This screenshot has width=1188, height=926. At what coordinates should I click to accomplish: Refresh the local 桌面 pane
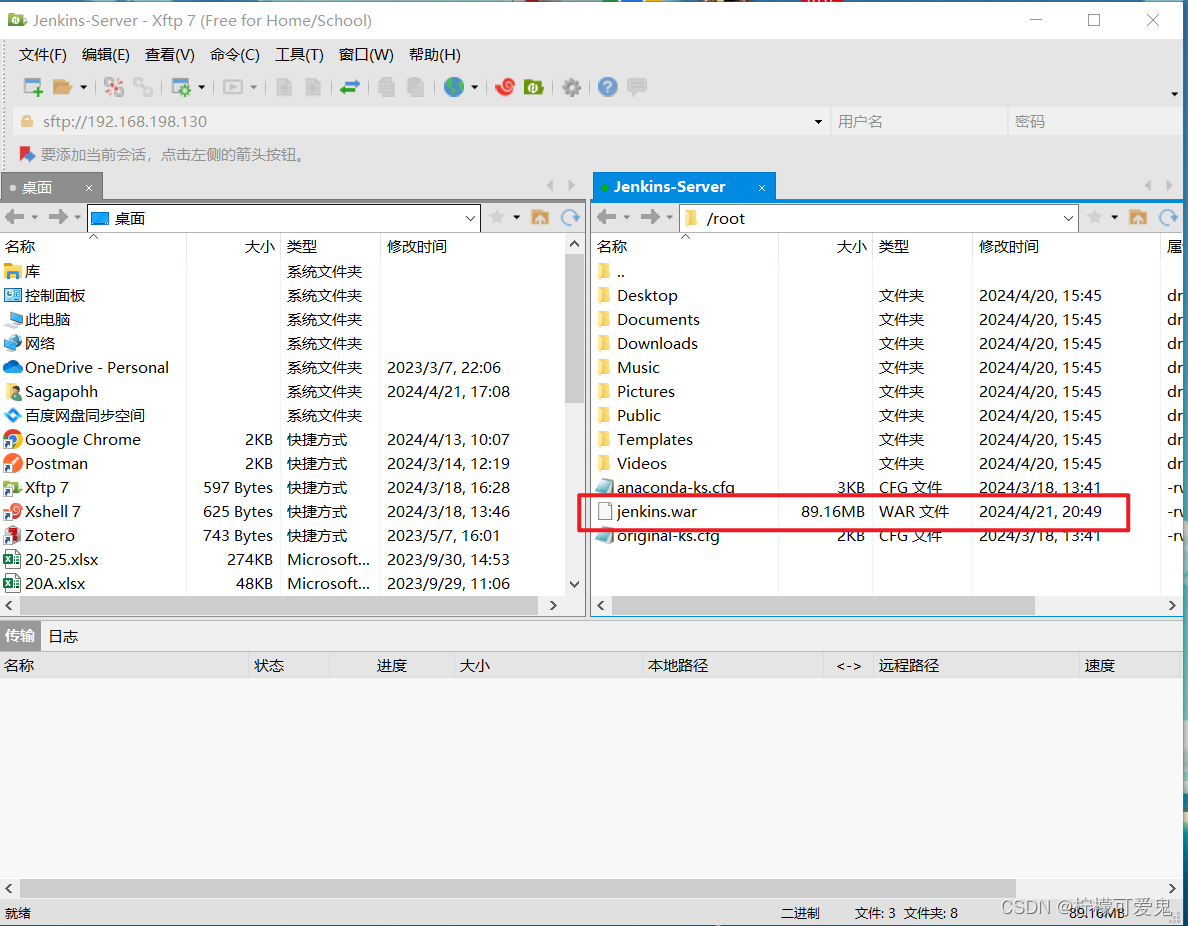coord(570,217)
